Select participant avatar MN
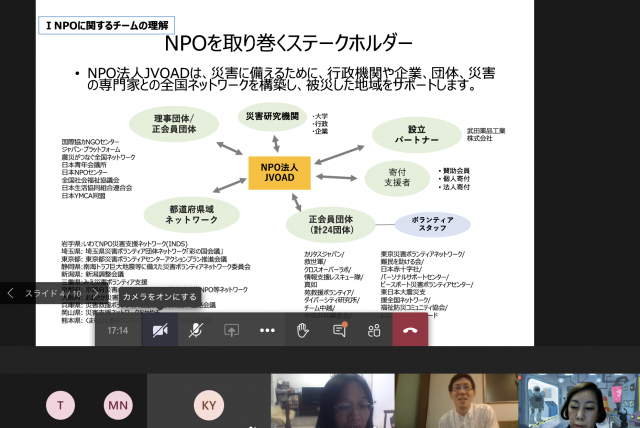640x428 pixels. point(118,405)
